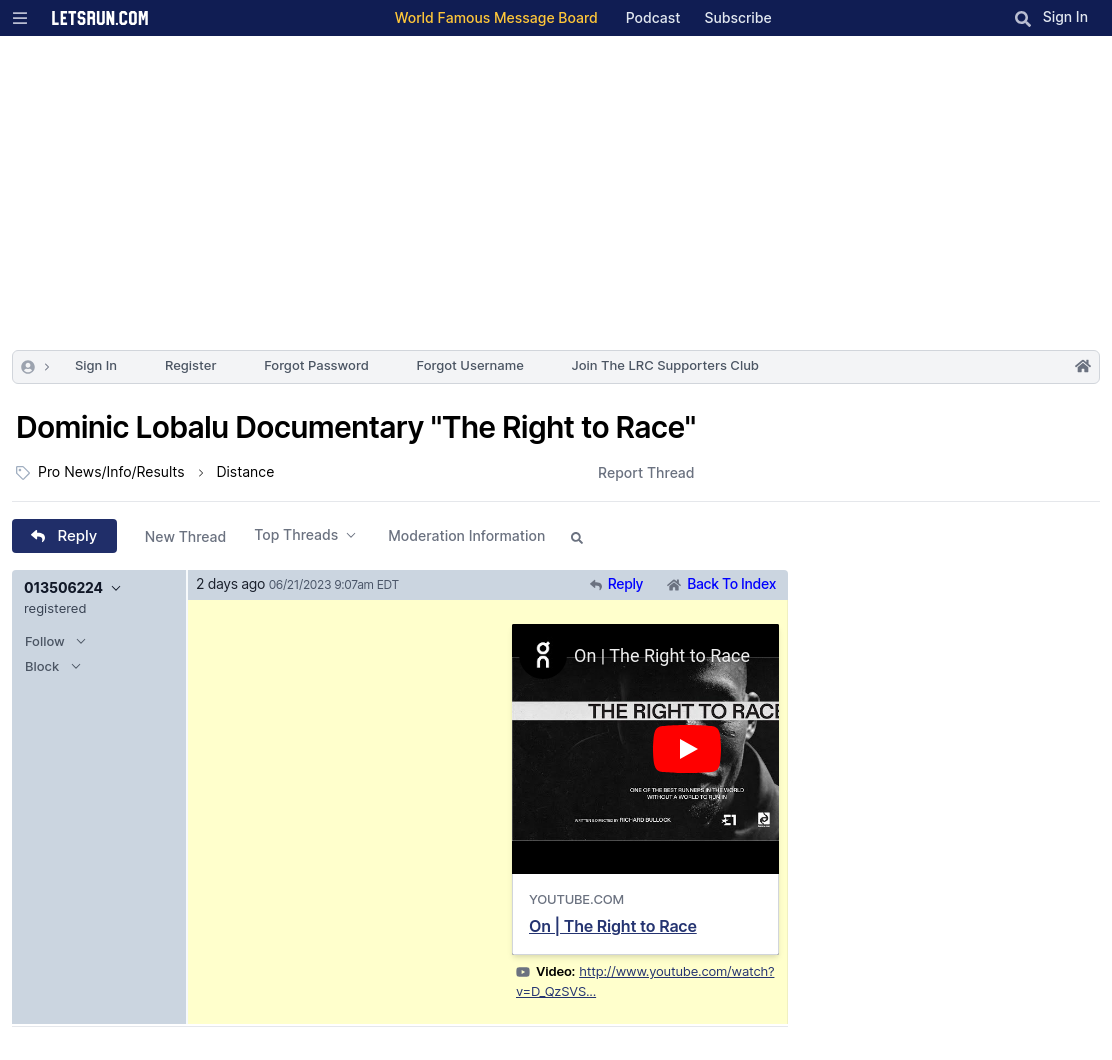
Task: Click the home icon in account bar
Action: pyautogui.click(x=1082, y=366)
